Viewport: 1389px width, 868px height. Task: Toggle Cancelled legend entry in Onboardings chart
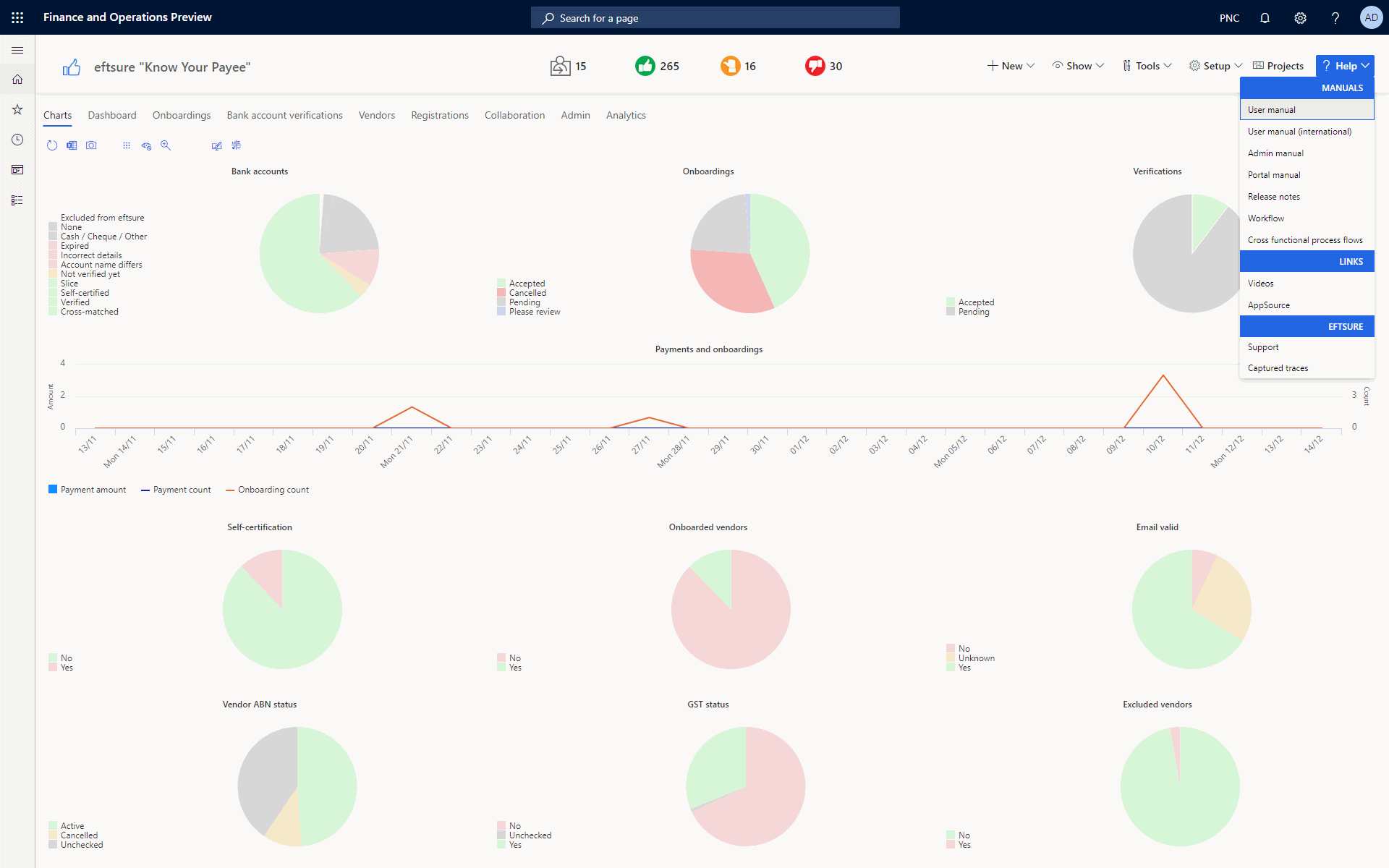[x=522, y=293]
